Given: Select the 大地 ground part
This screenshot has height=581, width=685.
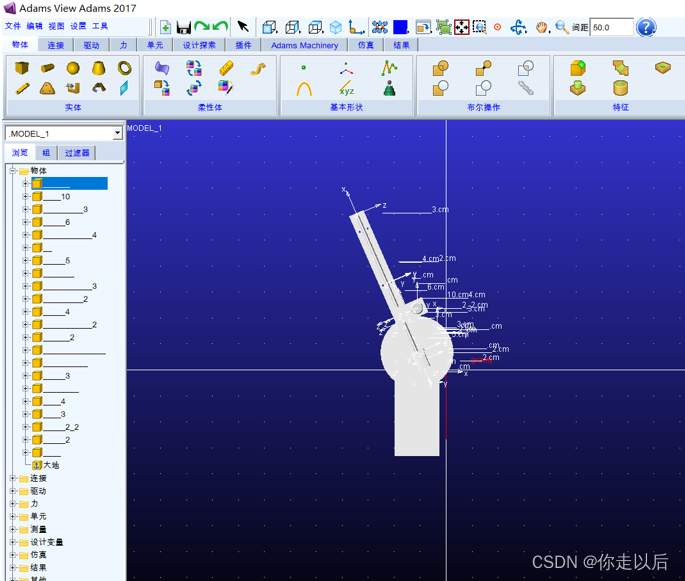Looking at the screenshot, I should tap(46, 465).
